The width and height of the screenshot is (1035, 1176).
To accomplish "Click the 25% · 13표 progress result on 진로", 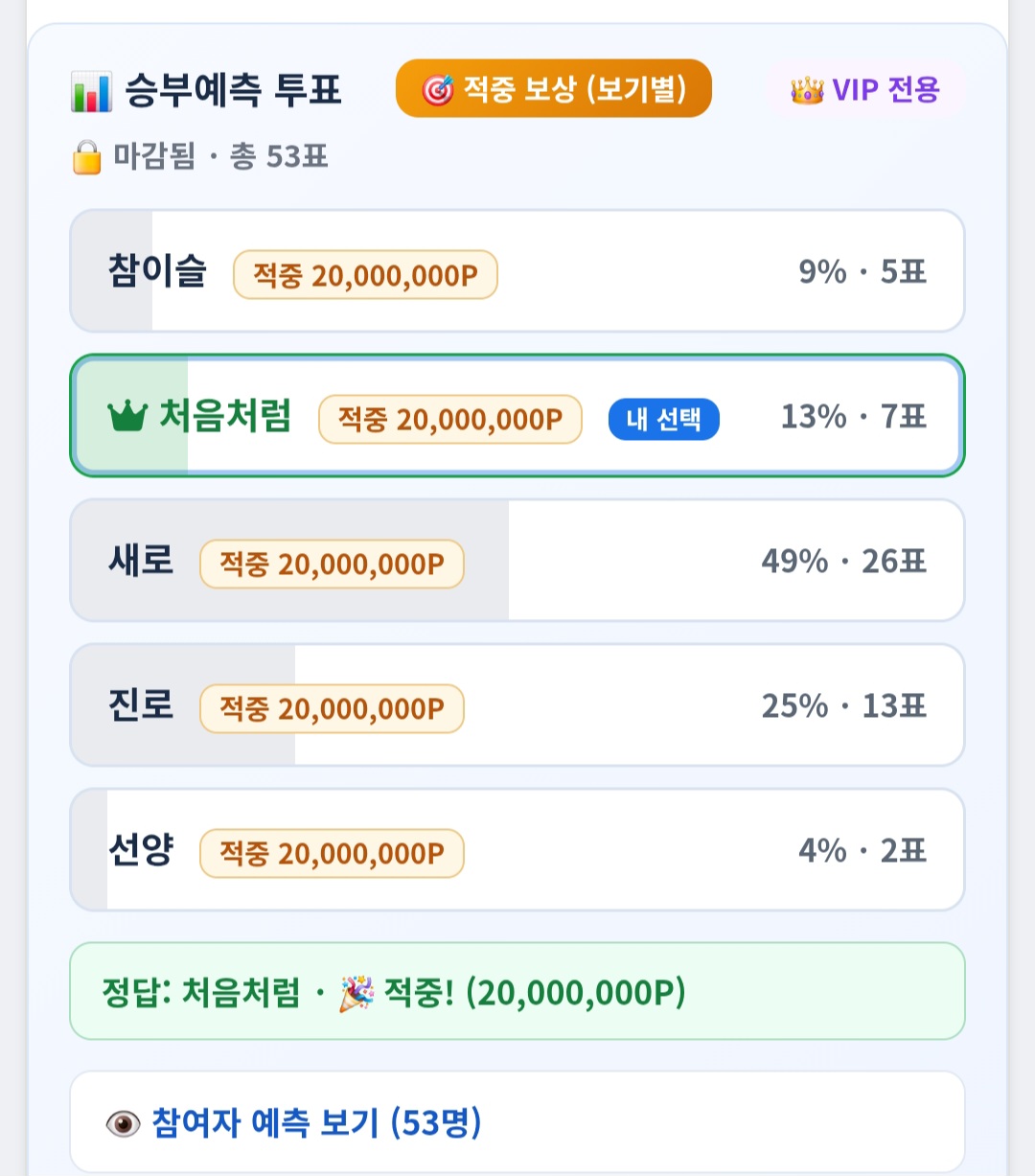I will coord(843,706).
